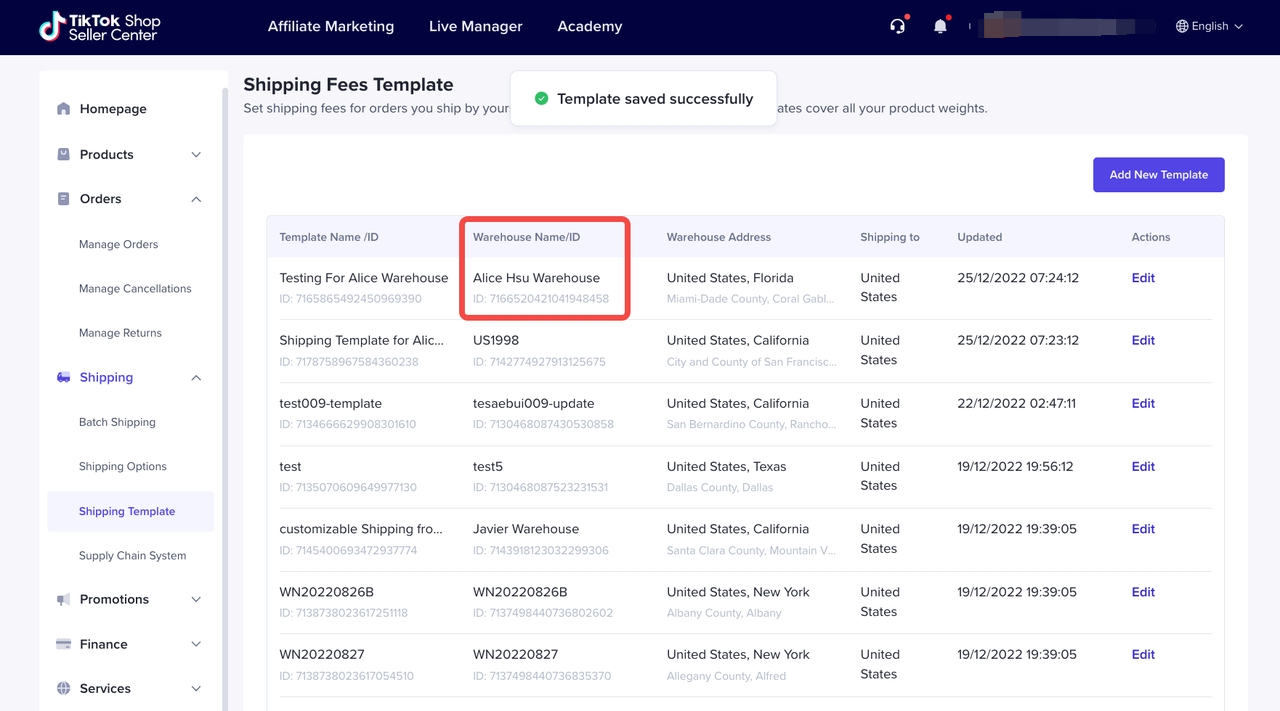Click the Add New Template button
Image resolution: width=1280 pixels, height=711 pixels.
1158,175
